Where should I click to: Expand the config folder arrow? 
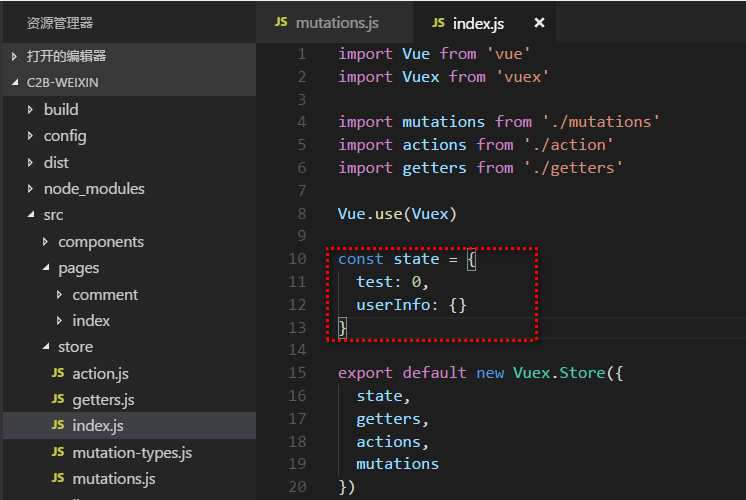pos(30,136)
